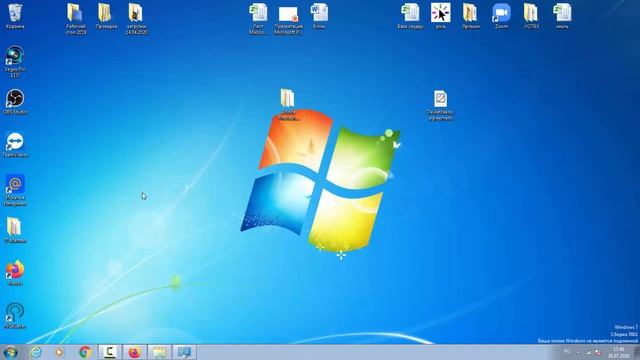Image resolution: width=640 pixels, height=360 pixels.
Task: Select the Word document desktop icon
Action: tap(319, 16)
